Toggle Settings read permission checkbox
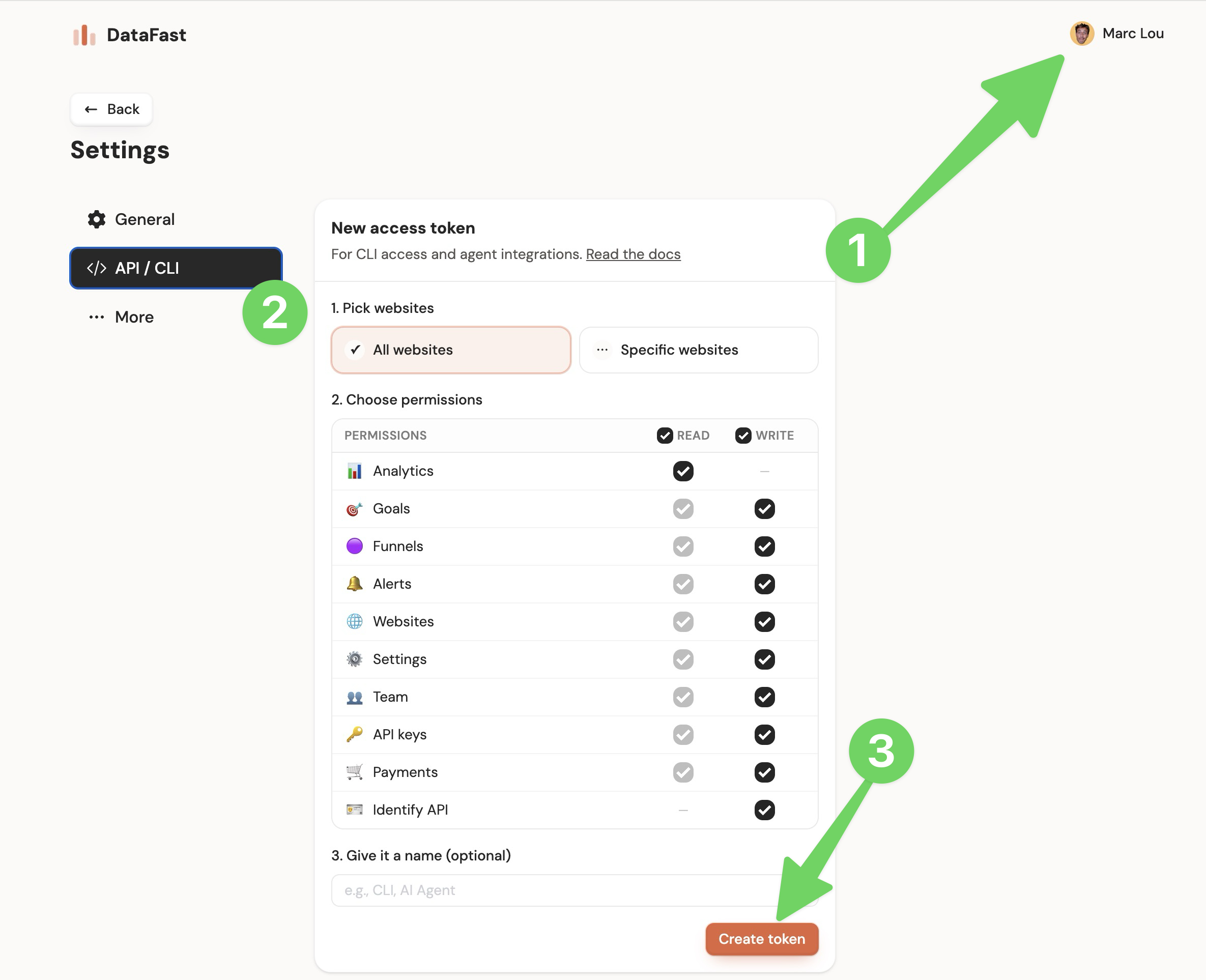Screen dimensions: 1206x980 pos(683,659)
